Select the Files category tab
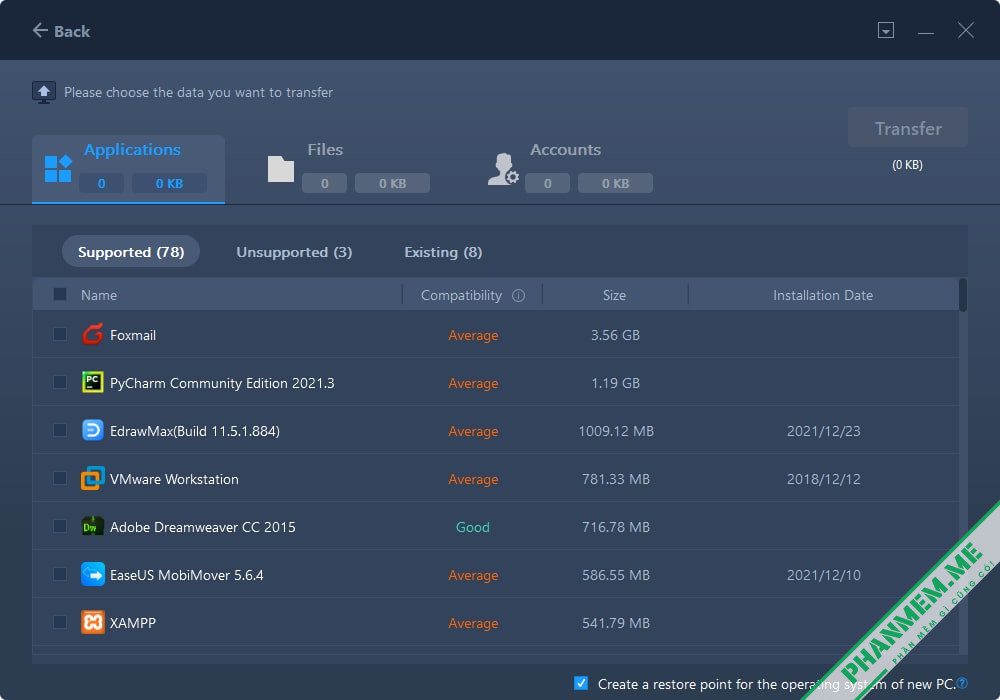 pos(349,169)
